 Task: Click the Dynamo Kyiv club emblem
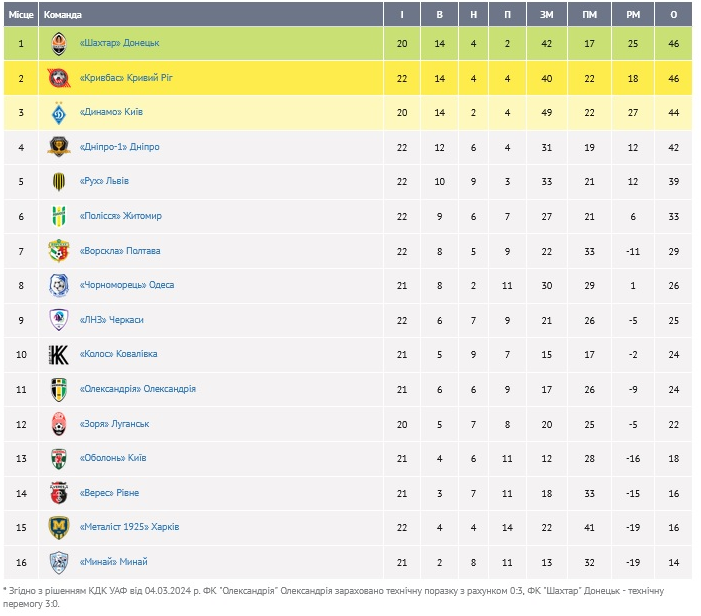point(59,112)
